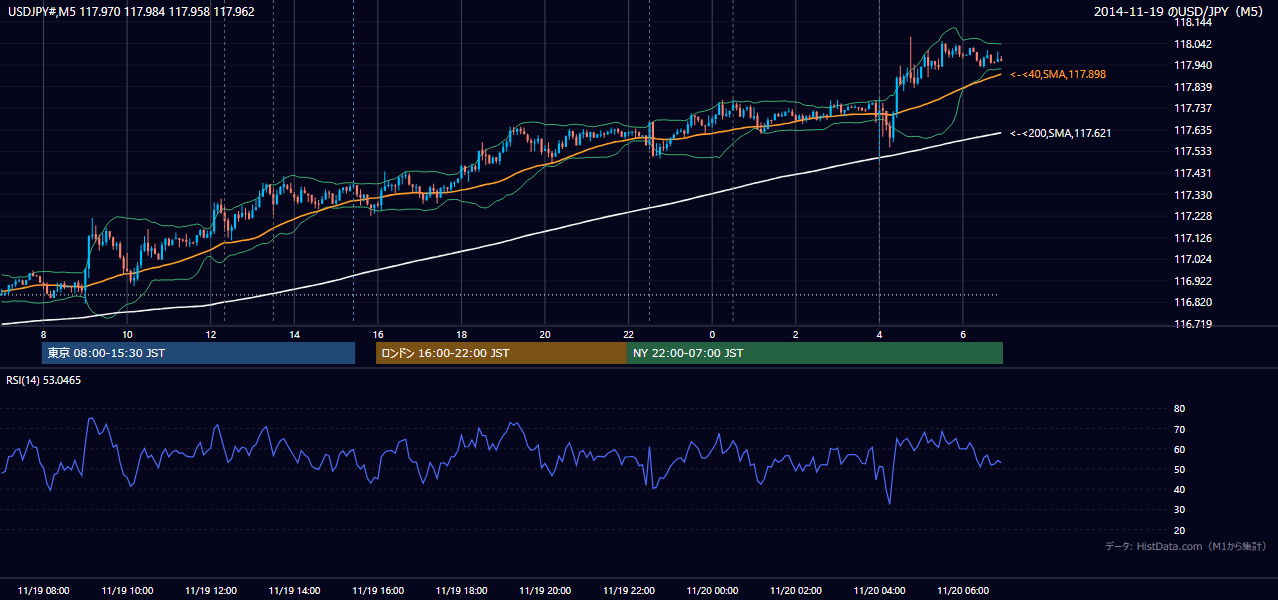
Task: Select the RSI level 60 label
Action: click(x=1179, y=449)
